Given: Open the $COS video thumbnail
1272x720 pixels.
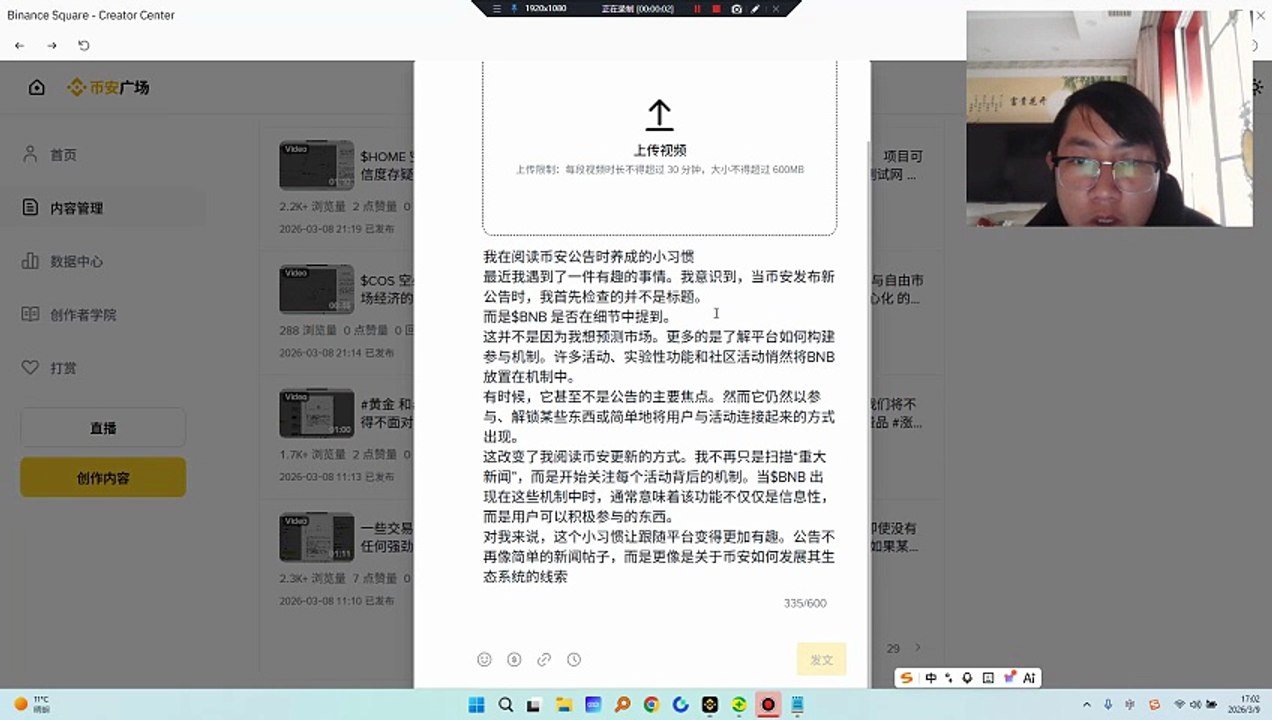Looking at the screenshot, I should (x=316, y=289).
